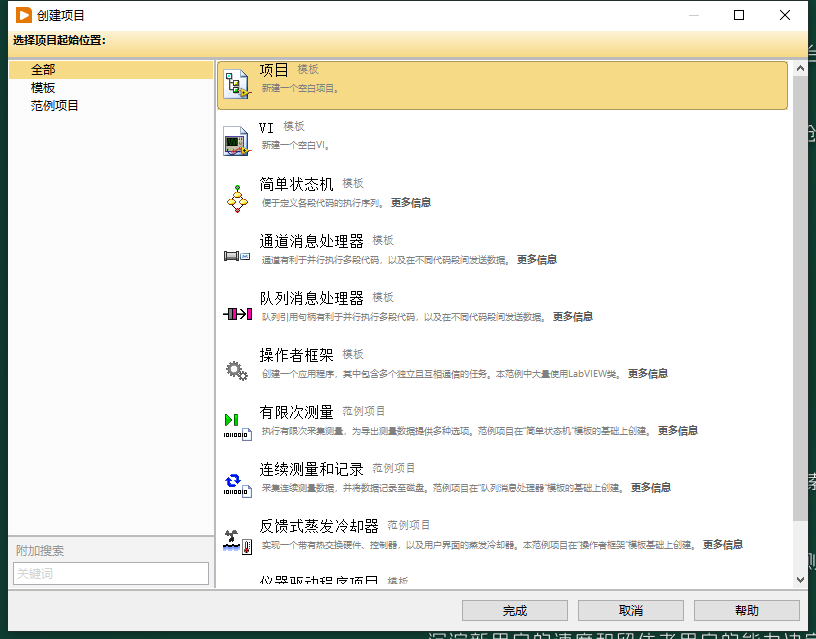Select the VI title text
The height and width of the screenshot is (639, 816).
[x=266, y=127]
